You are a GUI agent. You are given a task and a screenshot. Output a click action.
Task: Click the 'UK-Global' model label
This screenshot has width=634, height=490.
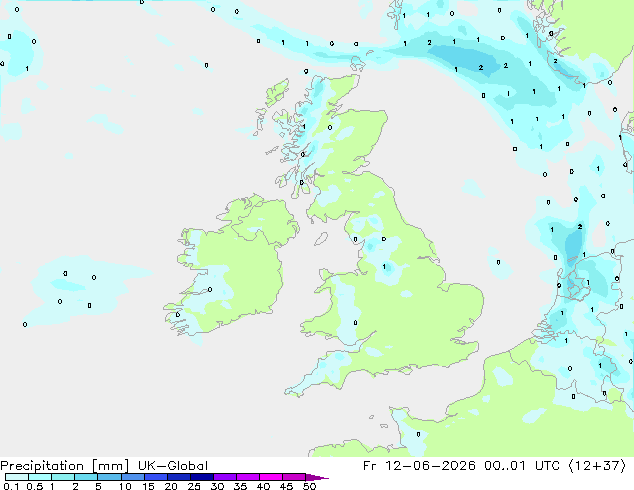[173, 466]
